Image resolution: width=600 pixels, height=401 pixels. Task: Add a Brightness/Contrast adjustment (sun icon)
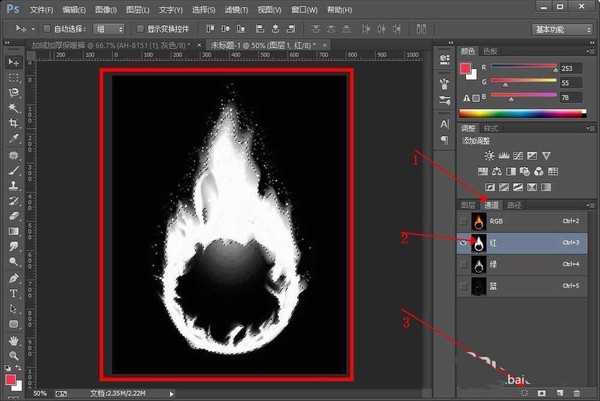tap(488, 155)
